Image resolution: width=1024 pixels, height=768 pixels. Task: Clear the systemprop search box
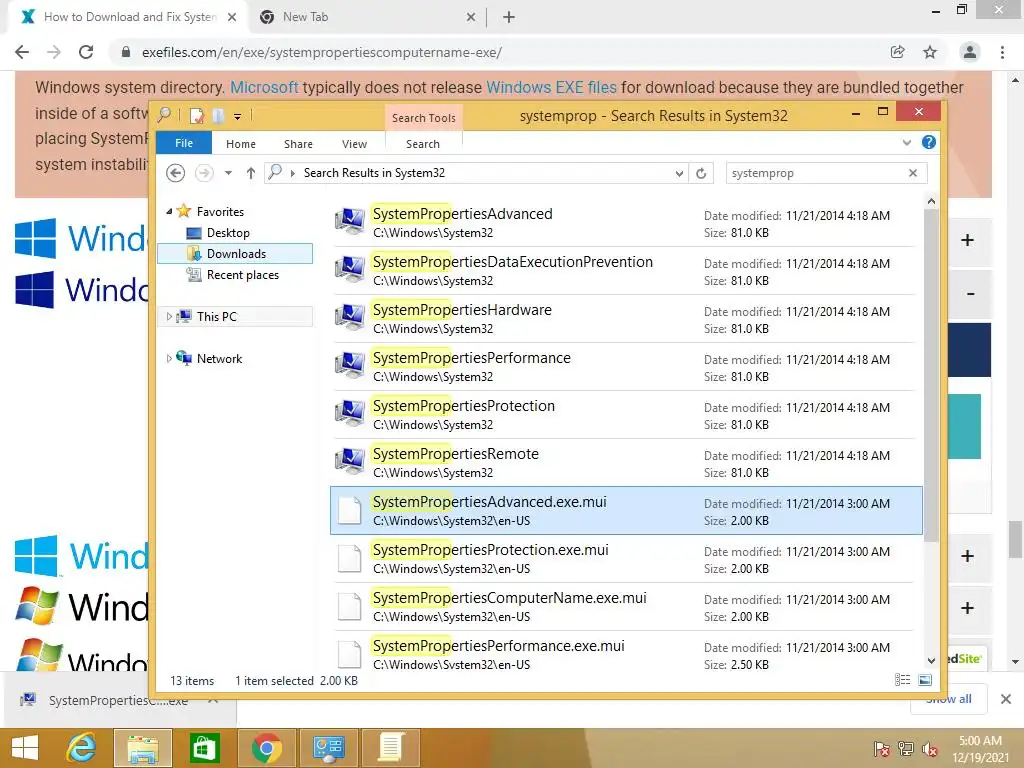913,173
